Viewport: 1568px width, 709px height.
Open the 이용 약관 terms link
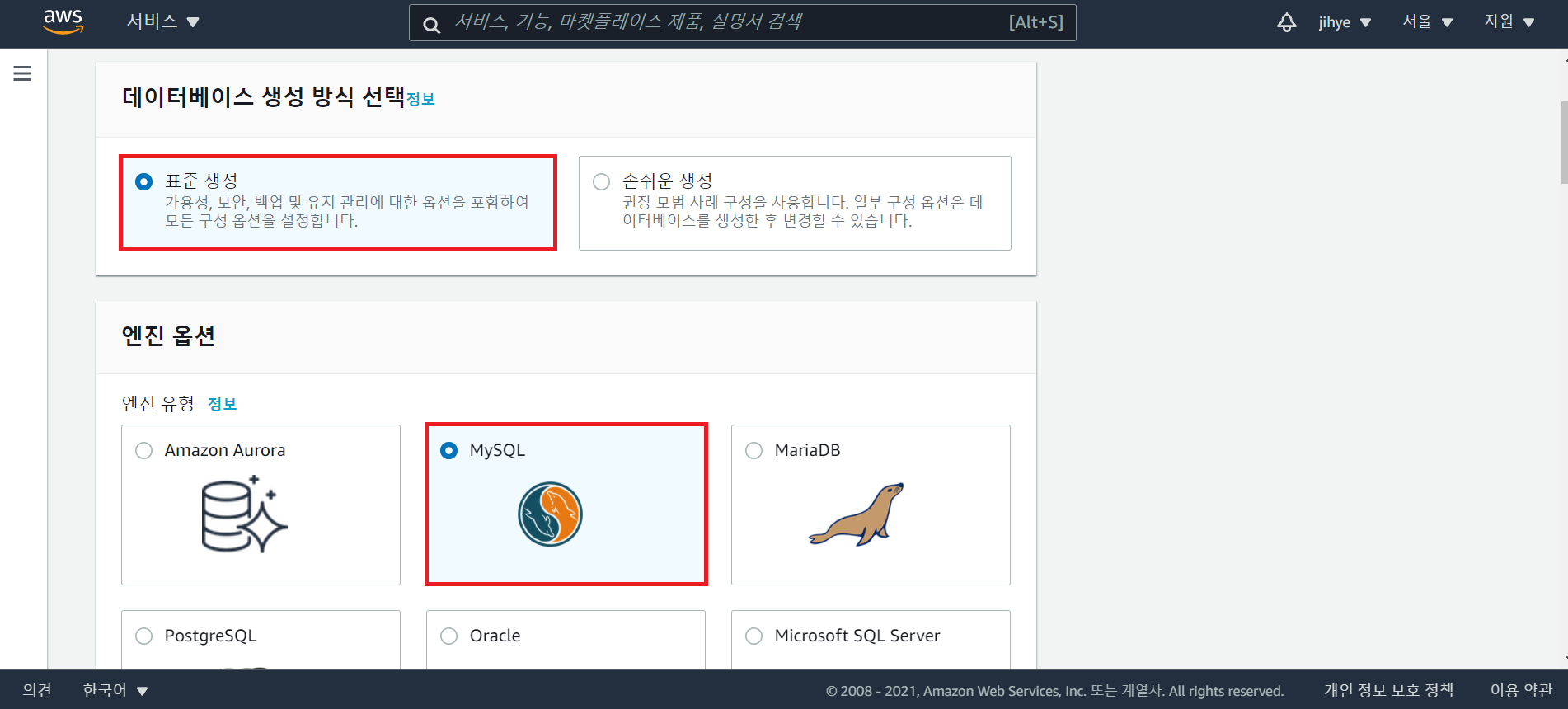(1521, 690)
